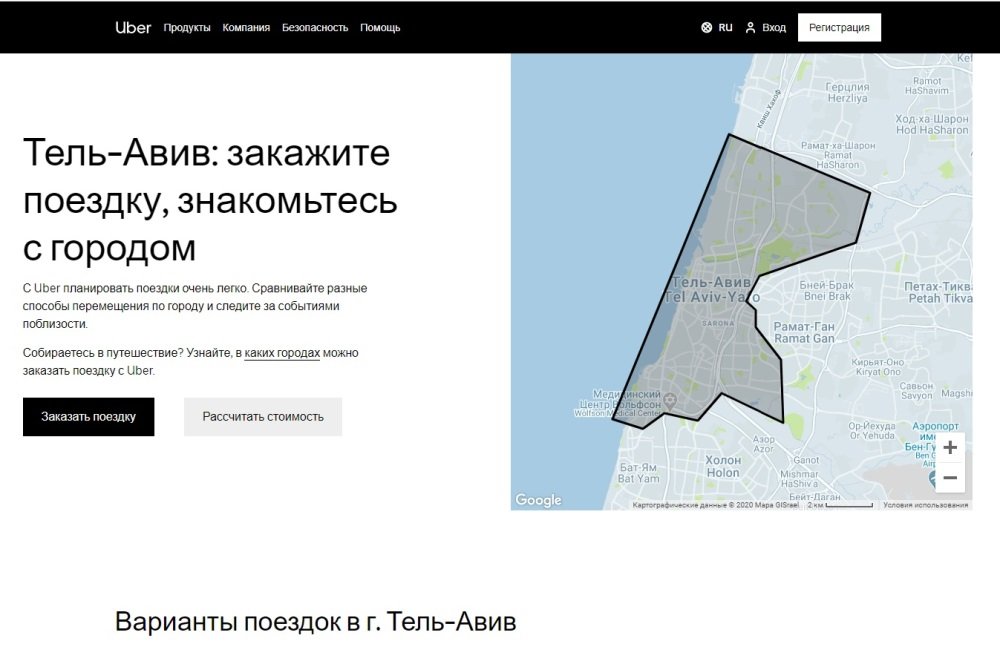
Task: Click the Herzliya map label
Action: click(x=848, y=93)
